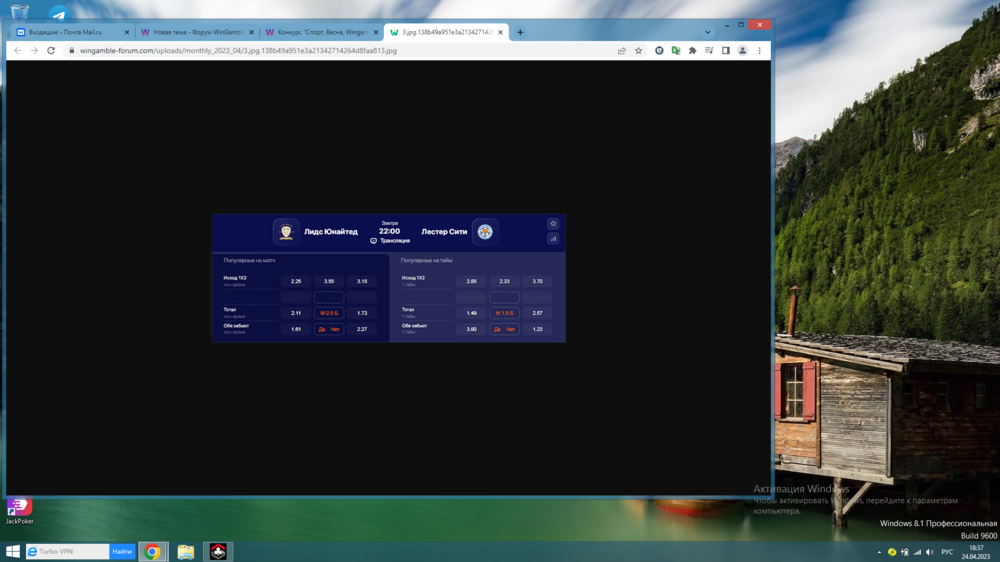This screenshot has width=1000, height=562.
Task: Open Chrome from the taskbar
Action: (x=153, y=551)
